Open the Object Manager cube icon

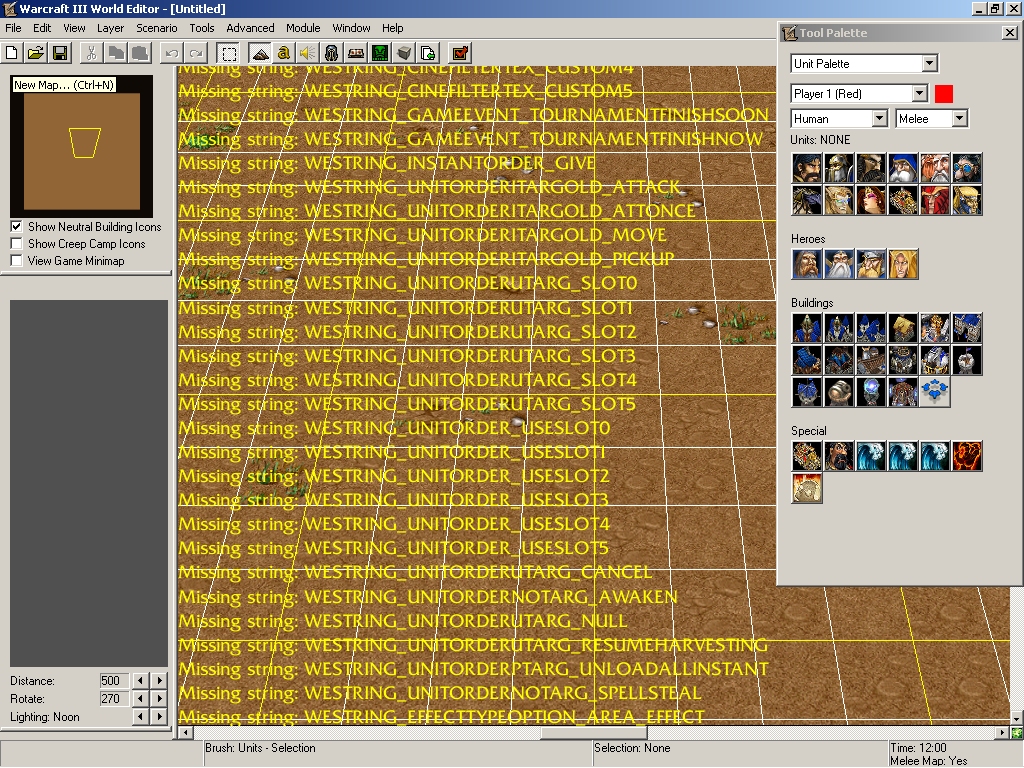point(404,53)
